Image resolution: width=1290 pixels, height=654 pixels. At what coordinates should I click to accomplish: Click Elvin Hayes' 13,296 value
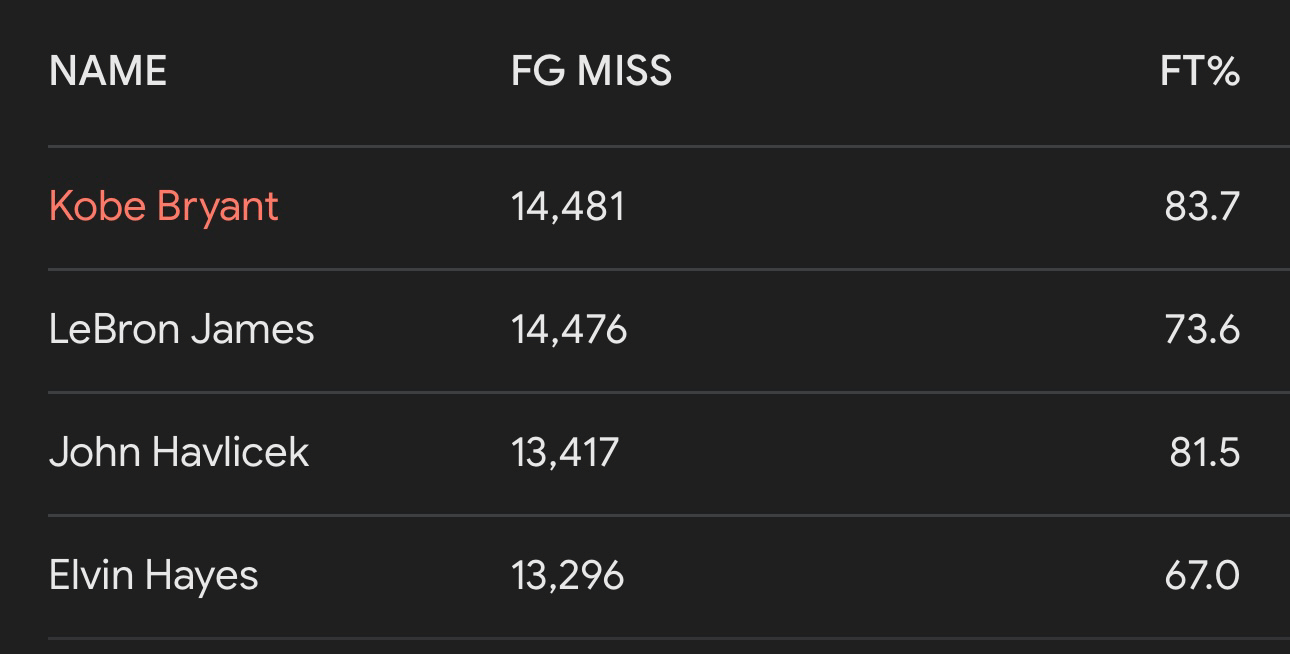point(568,576)
